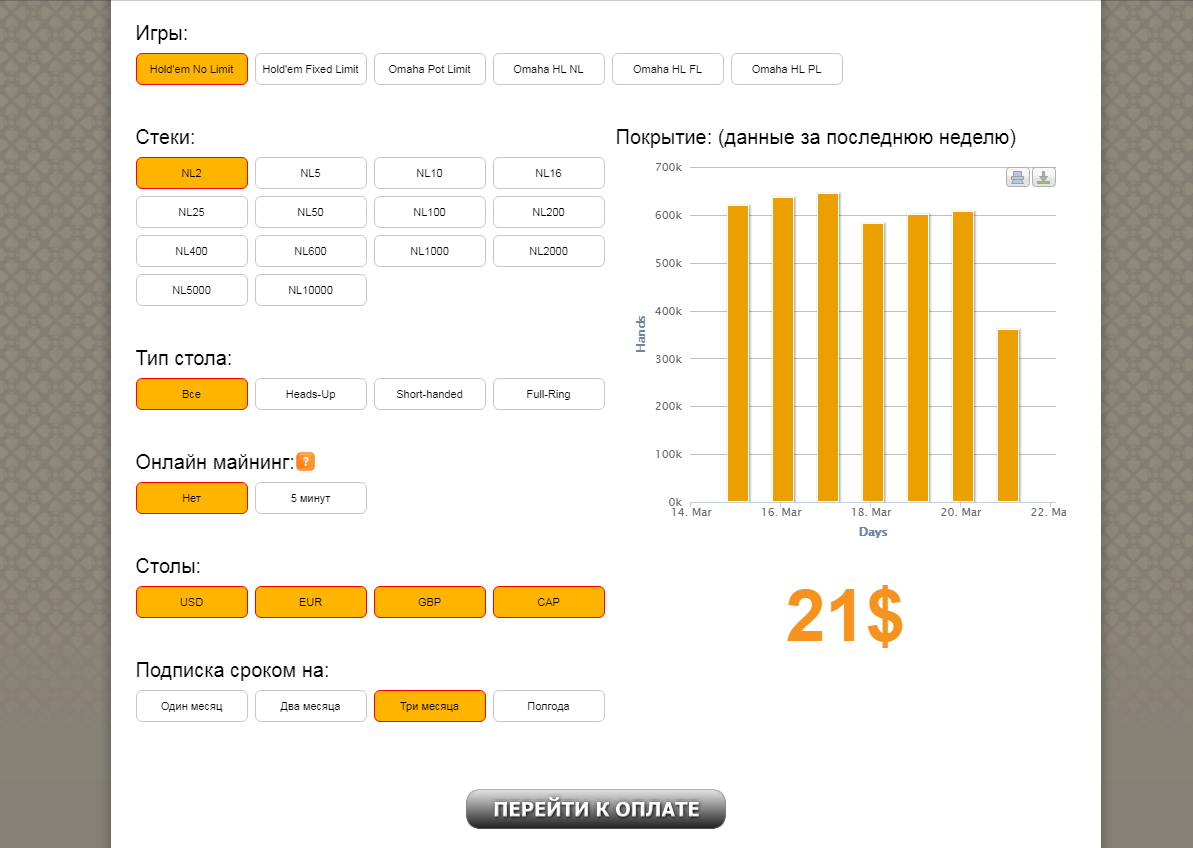Enable the NL600 stake
Viewport: 1193px width, 848px height.
(x=310, y=251)
